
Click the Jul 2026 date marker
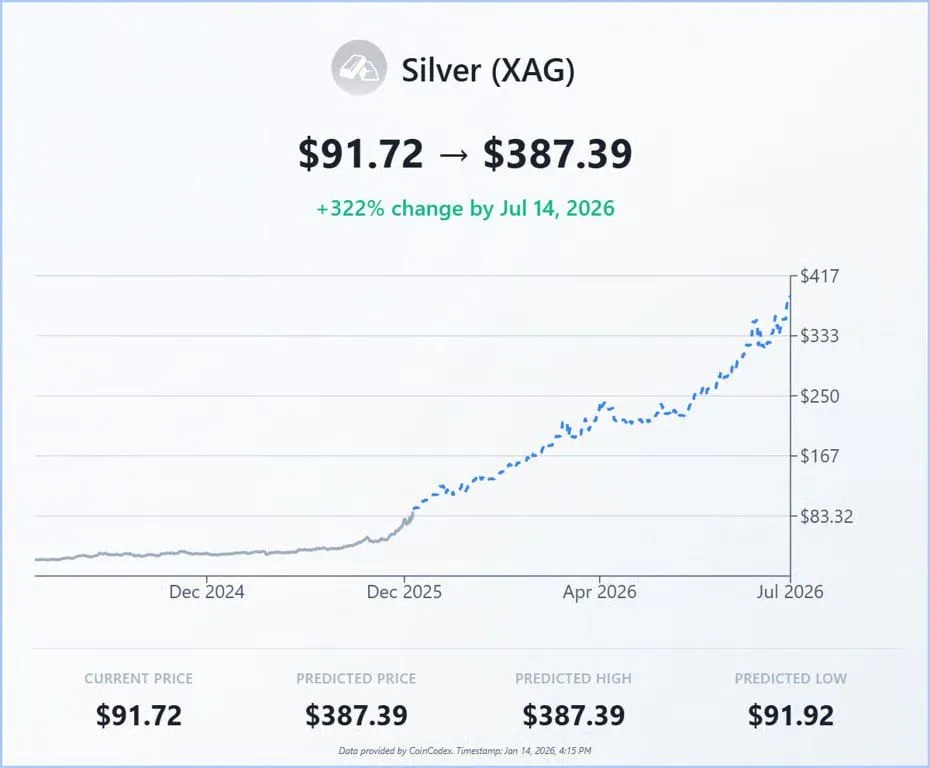pyautogui.click(x=790, y=592)
